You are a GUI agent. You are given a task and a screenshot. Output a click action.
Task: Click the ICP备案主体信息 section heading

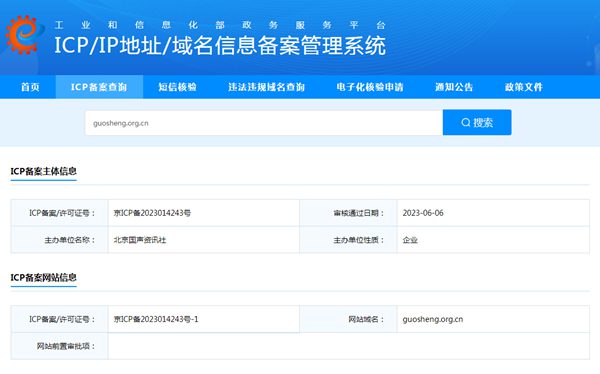pyautogui.click(x=44, y=171)
